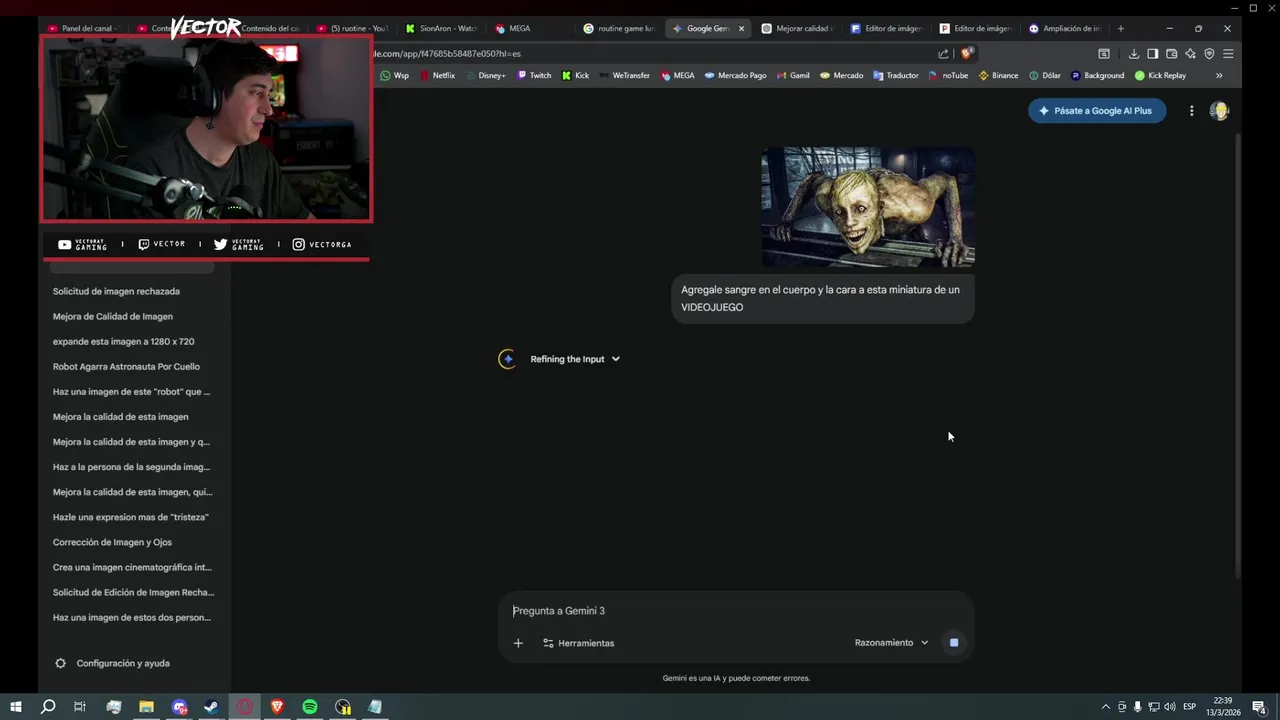
Task: Open the Twitch bookmark
Action: pyautogui.click(x=534, y=75)
